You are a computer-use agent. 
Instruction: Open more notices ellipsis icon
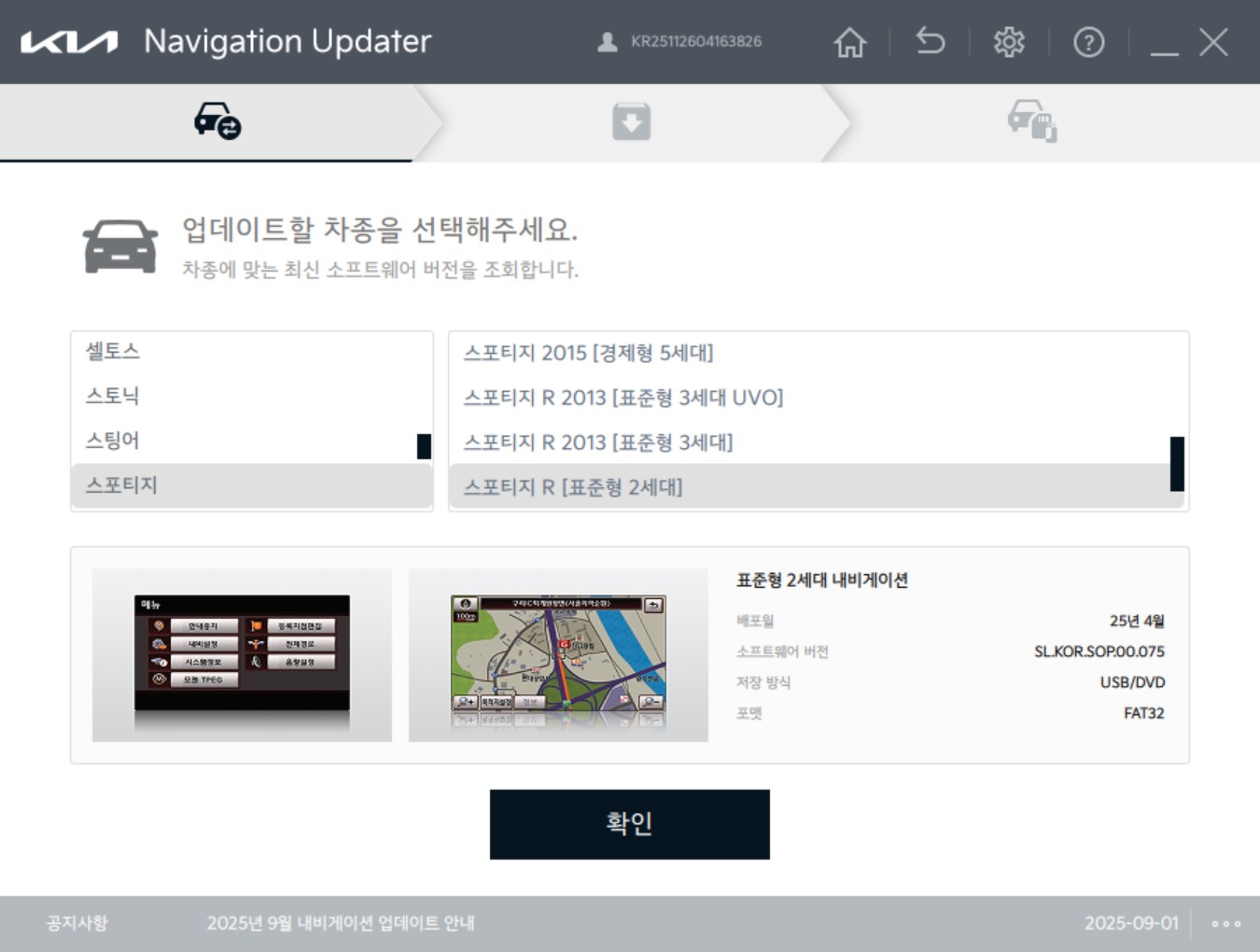tap(1225, 924)
